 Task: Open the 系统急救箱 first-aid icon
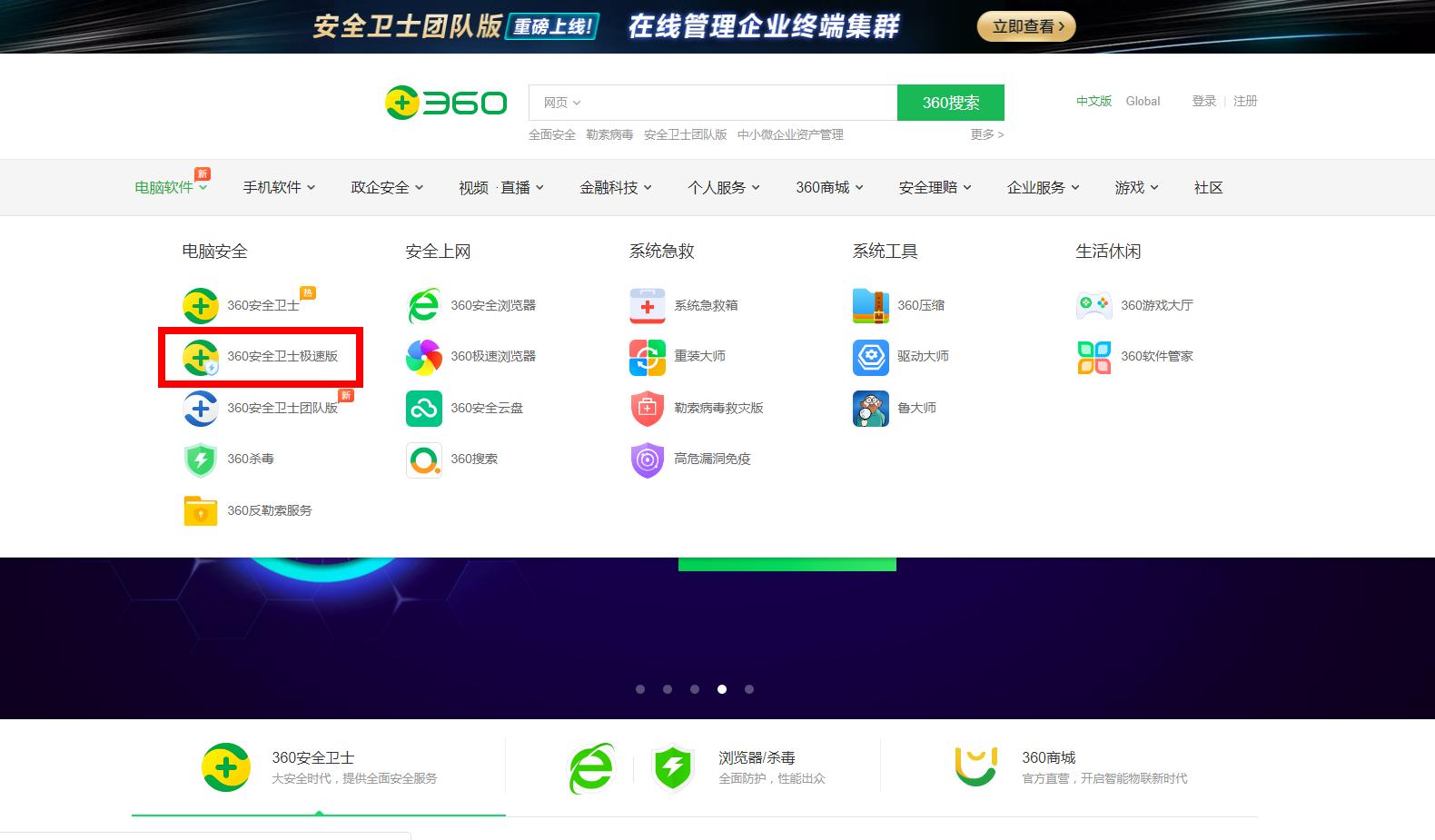click(648, 306)
